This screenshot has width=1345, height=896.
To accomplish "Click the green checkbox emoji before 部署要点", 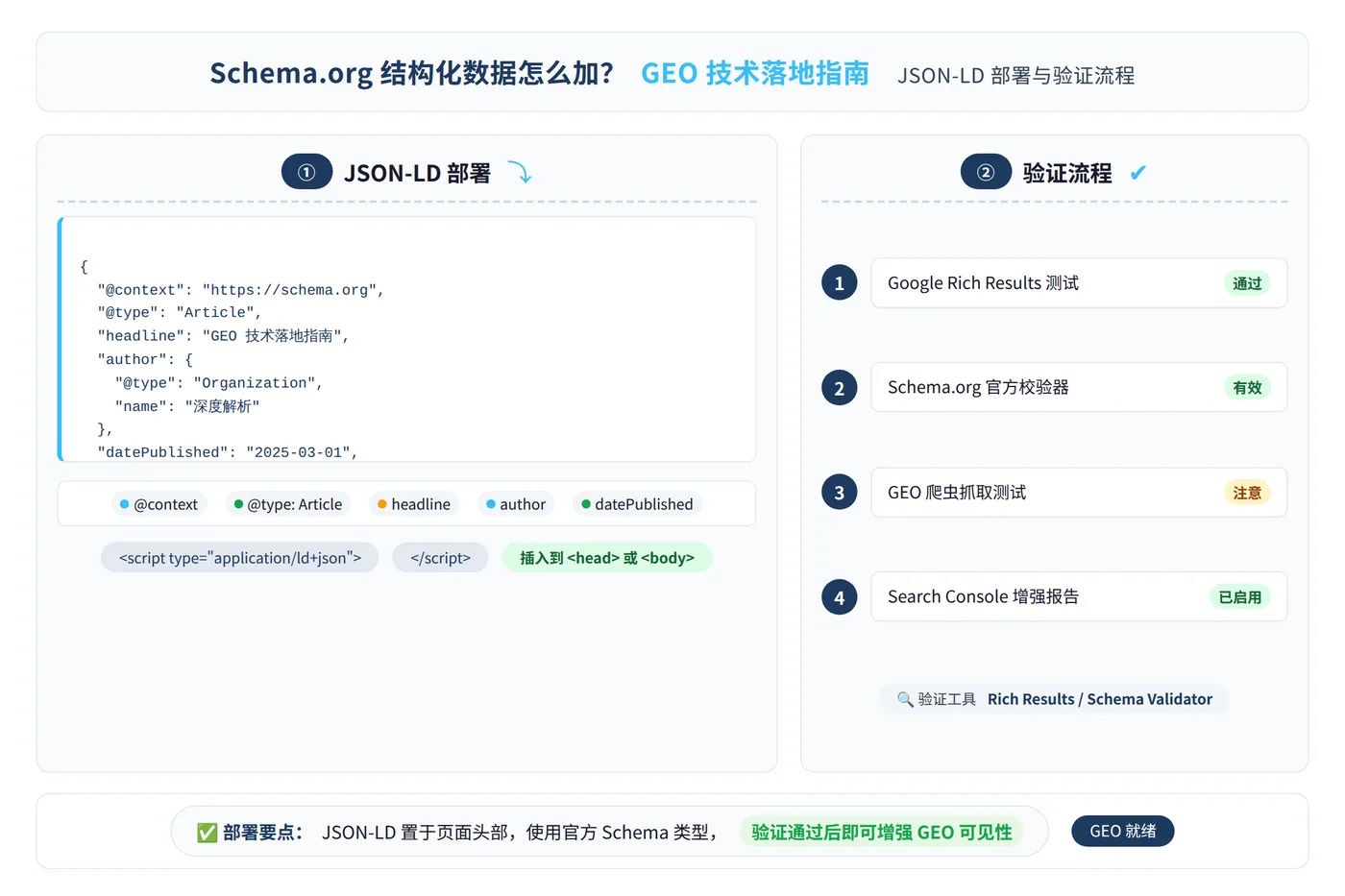I will [207, 833].
